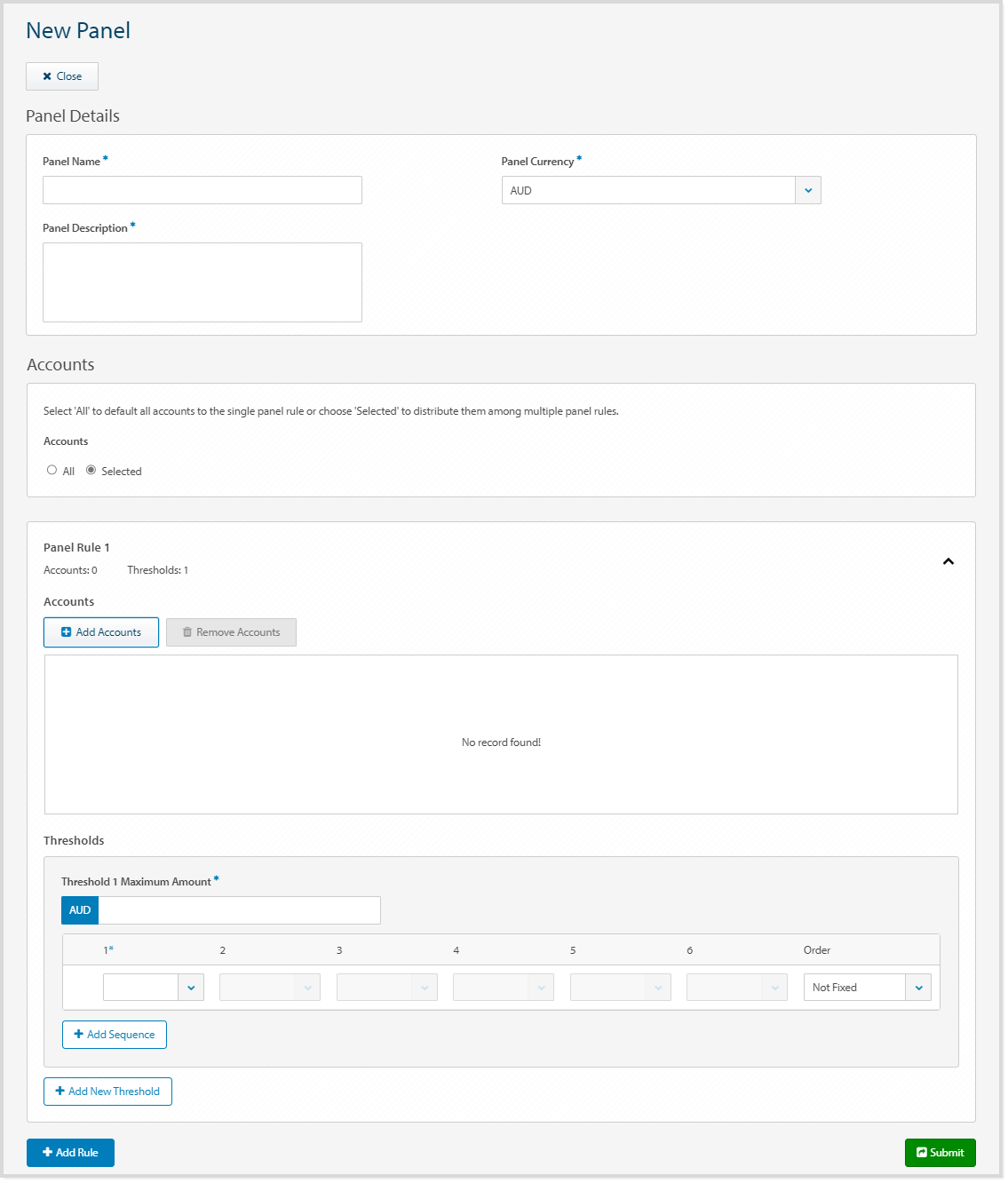Click the AUD currency prefix label
1008x1183 pixels.
click(x=80, y=910)
